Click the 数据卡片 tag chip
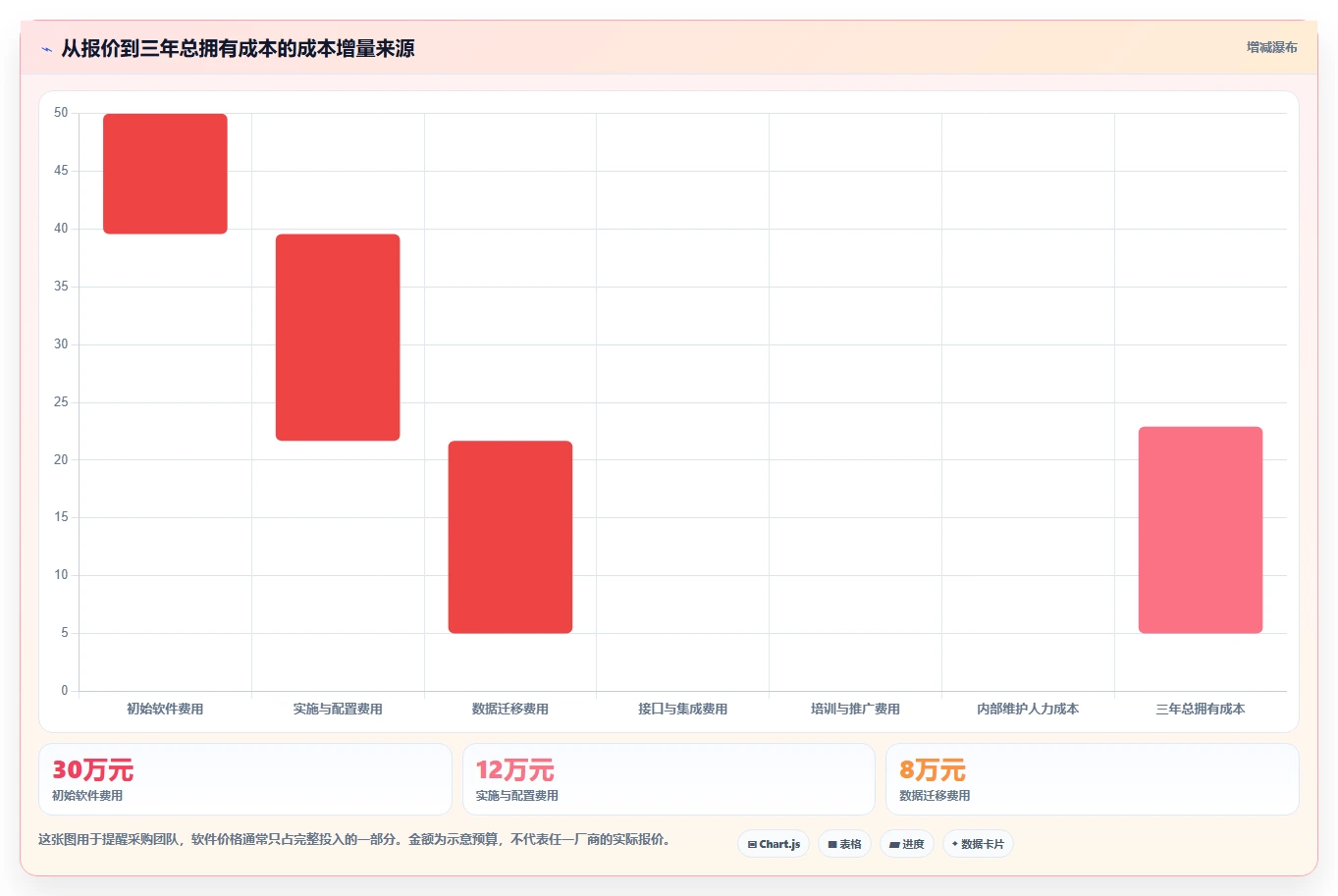Viewport: 1338px width, 896px height. [x=978, y=844]
